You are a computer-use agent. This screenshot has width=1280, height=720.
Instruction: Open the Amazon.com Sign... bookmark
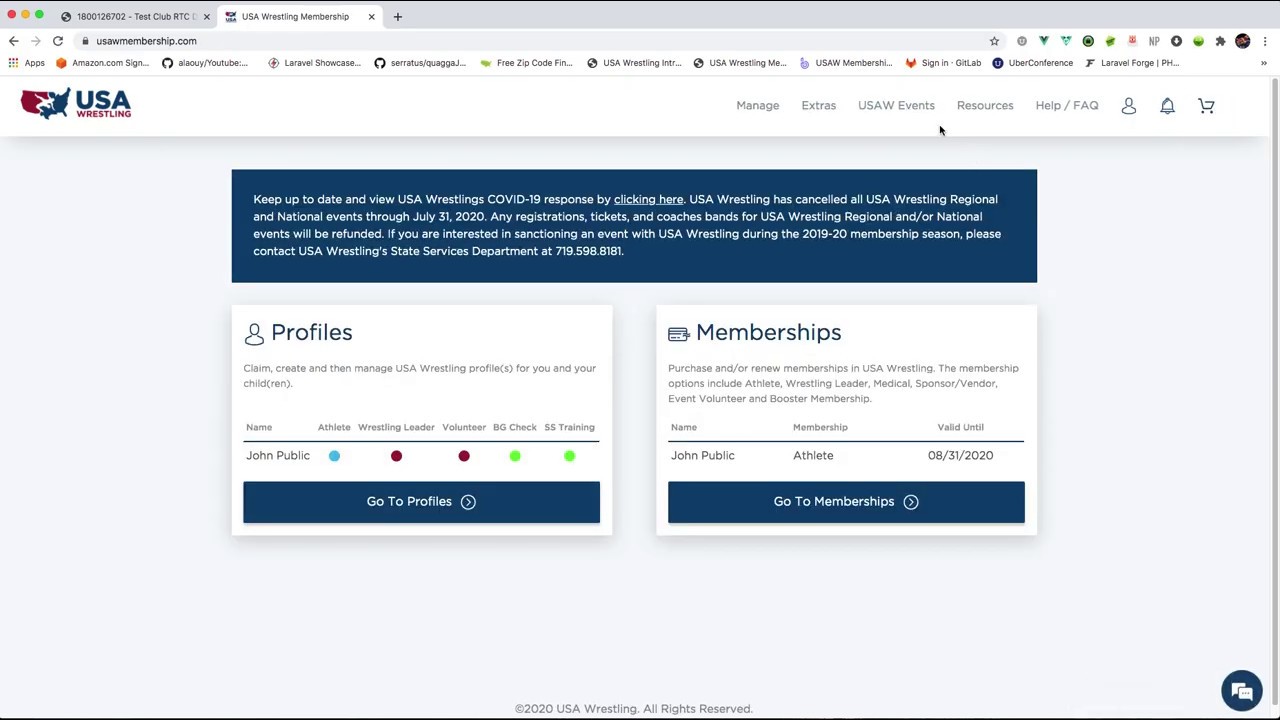(x=102, y=63)
